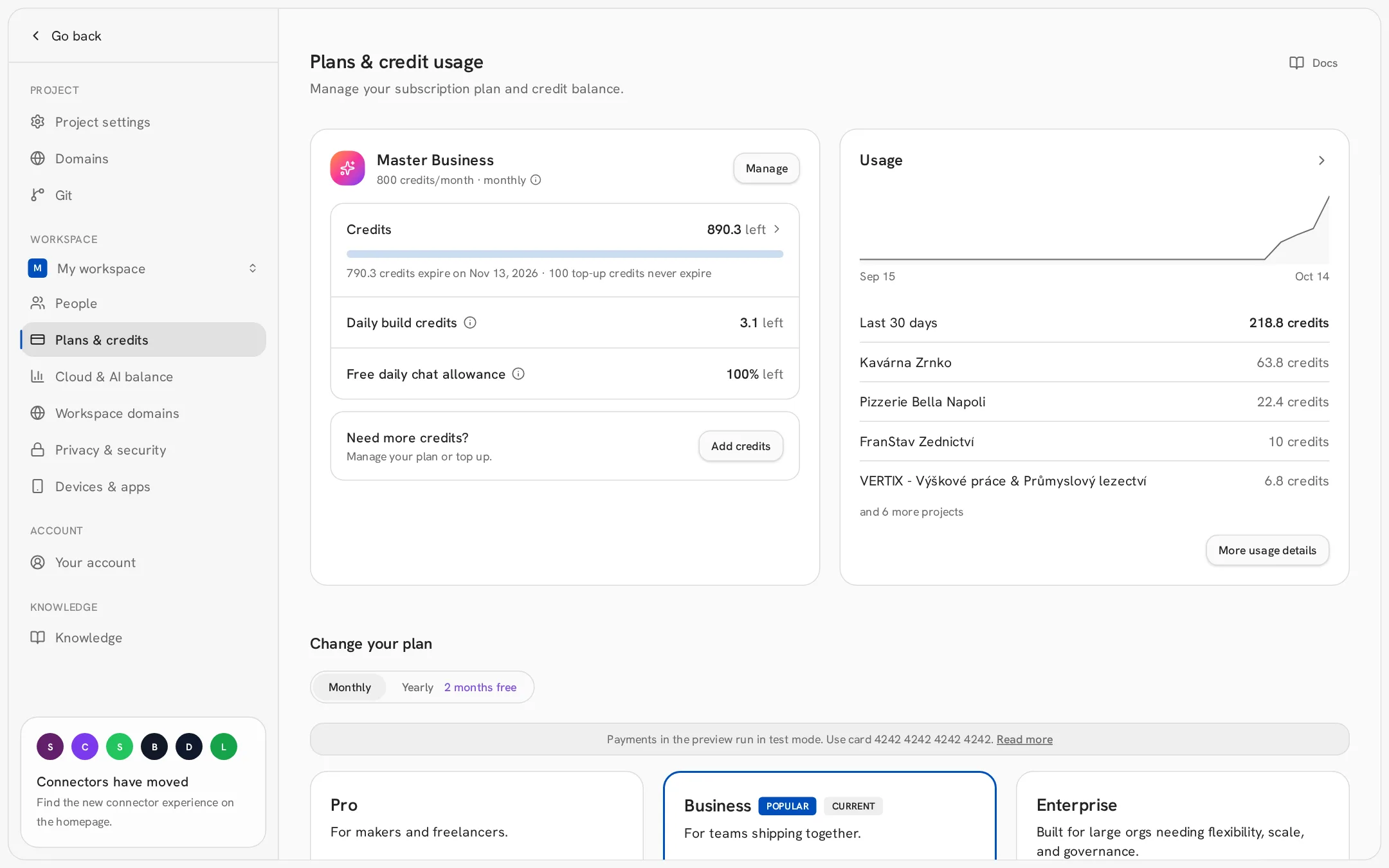Click the black B connector avatar
1389x868 pixels.
tap(154, 746)
